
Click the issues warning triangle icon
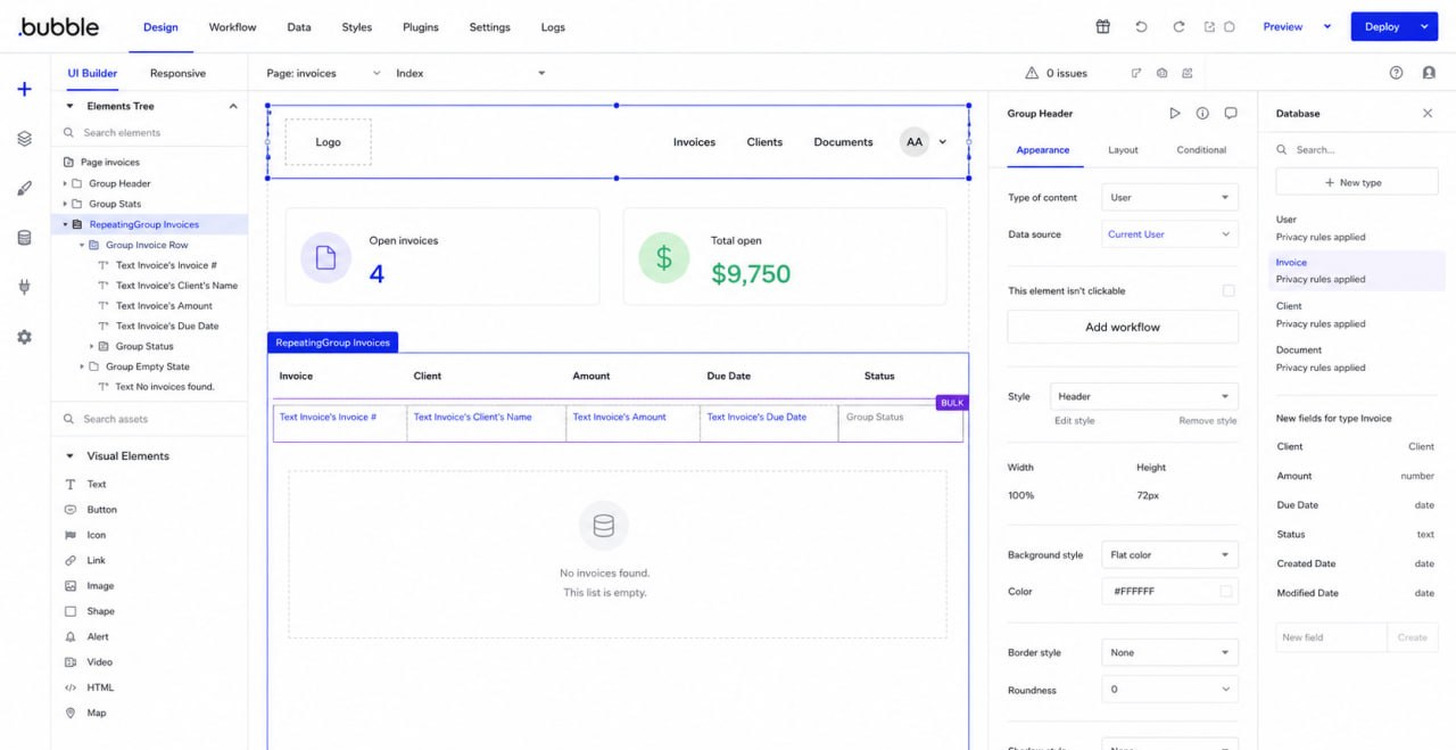(1032, 73)
